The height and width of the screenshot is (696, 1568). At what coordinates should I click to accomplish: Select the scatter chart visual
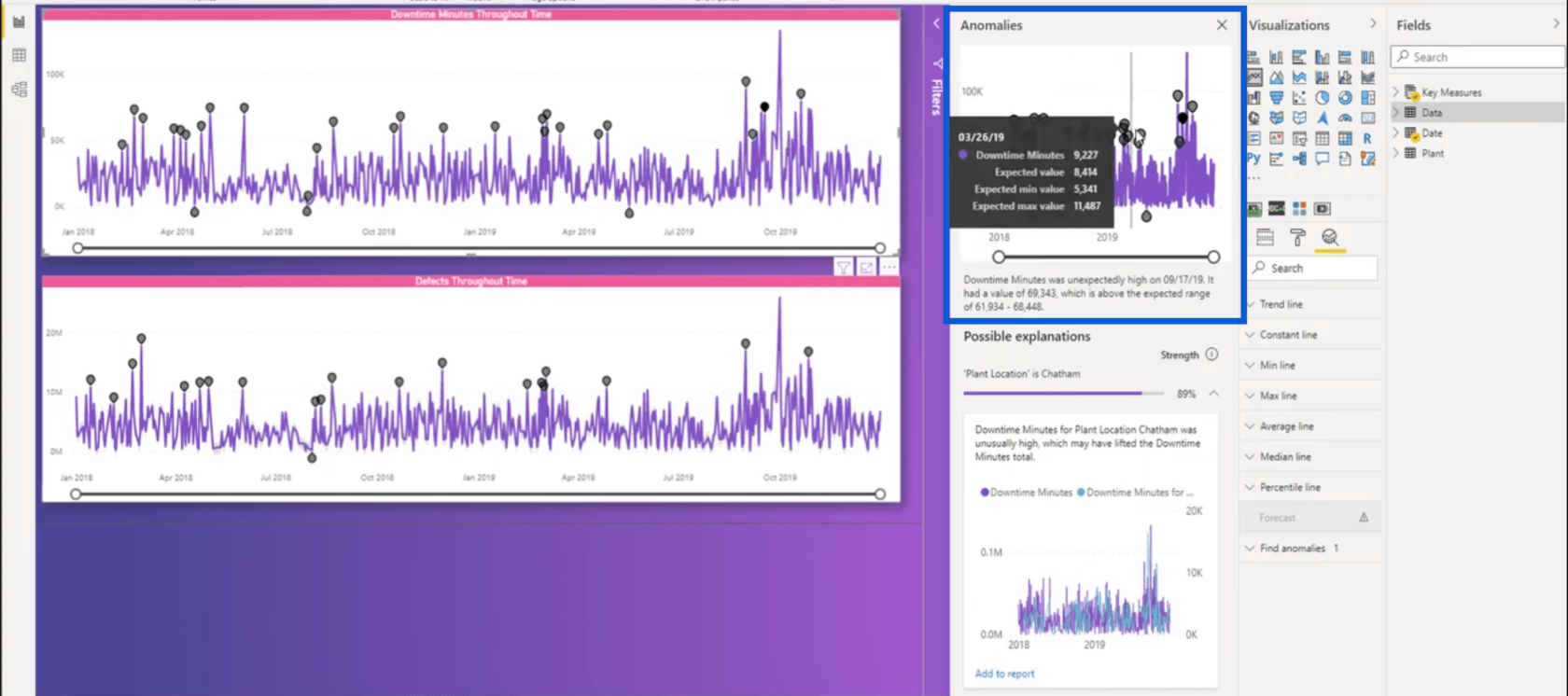1299,97
